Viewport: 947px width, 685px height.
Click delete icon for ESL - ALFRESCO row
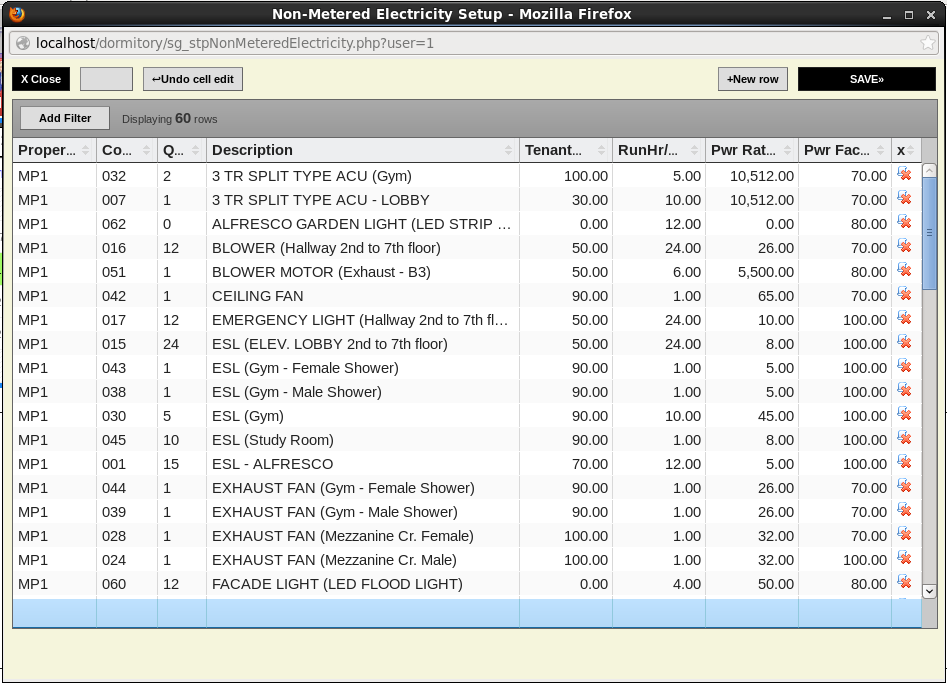pyautogui.click(x=904, y=463)
